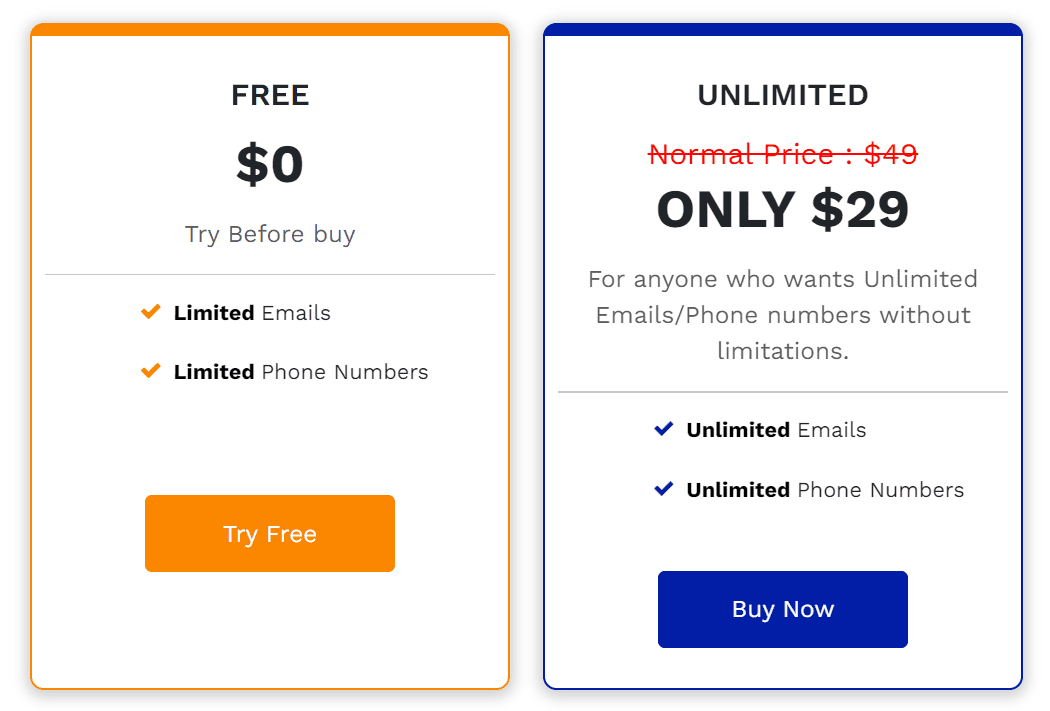1050x711 pixels.
Task: Select the FREE plan heading
Action: [x=269, y=95]
